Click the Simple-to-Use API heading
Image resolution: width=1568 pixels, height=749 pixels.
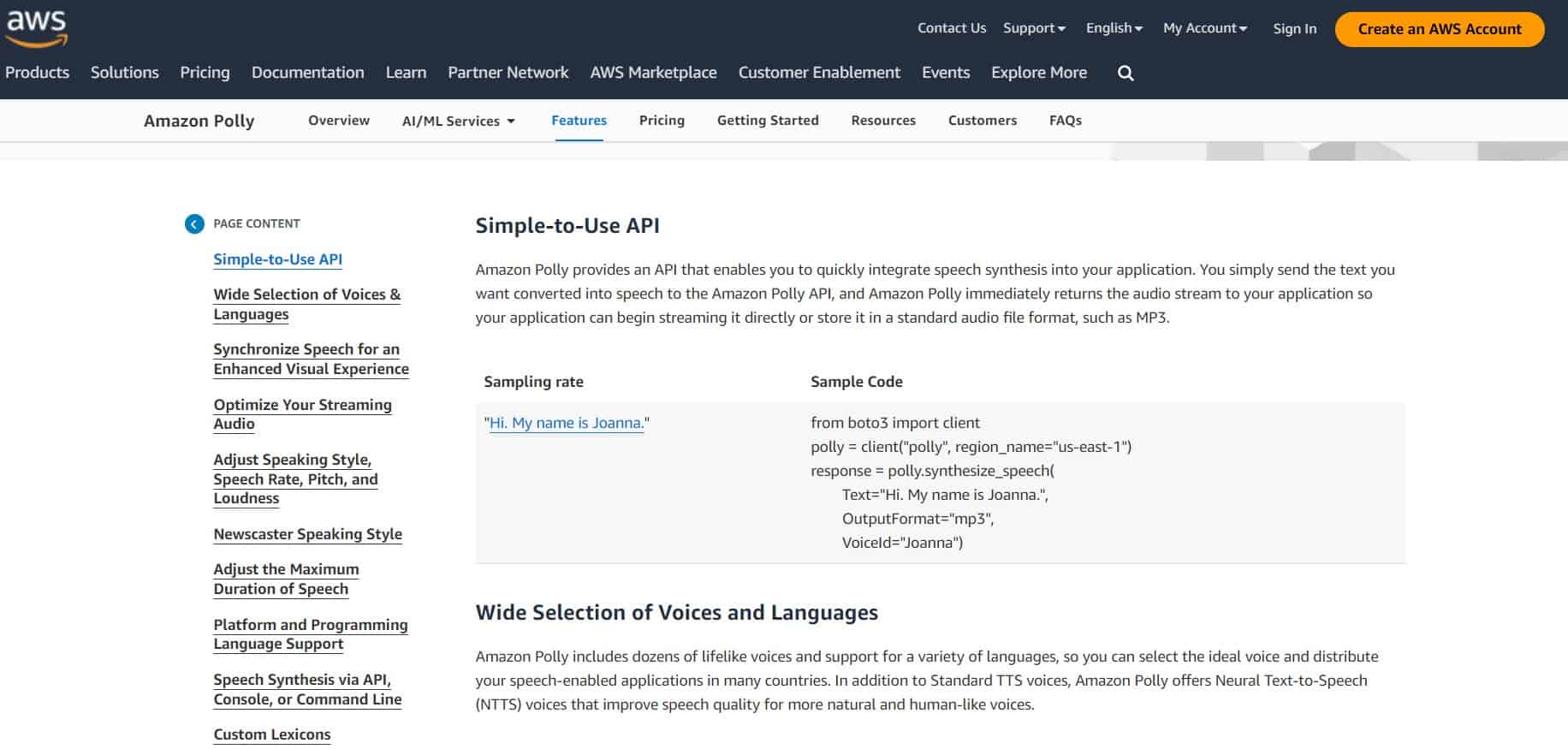567,226
